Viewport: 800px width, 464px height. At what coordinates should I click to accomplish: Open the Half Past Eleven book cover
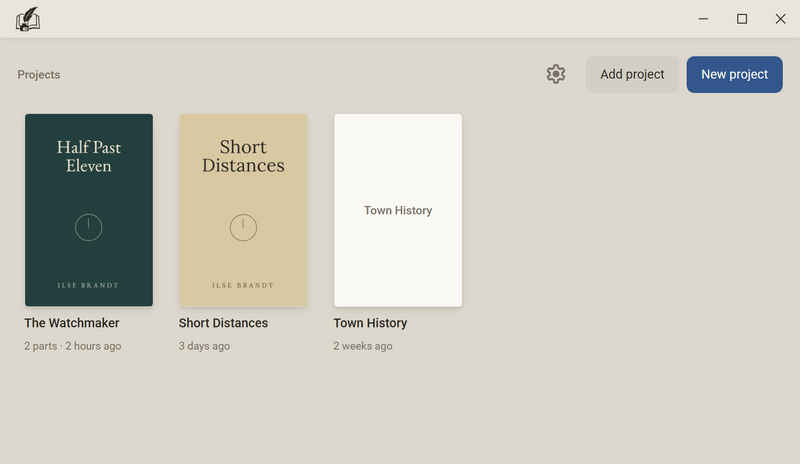(x=89, y=210)
